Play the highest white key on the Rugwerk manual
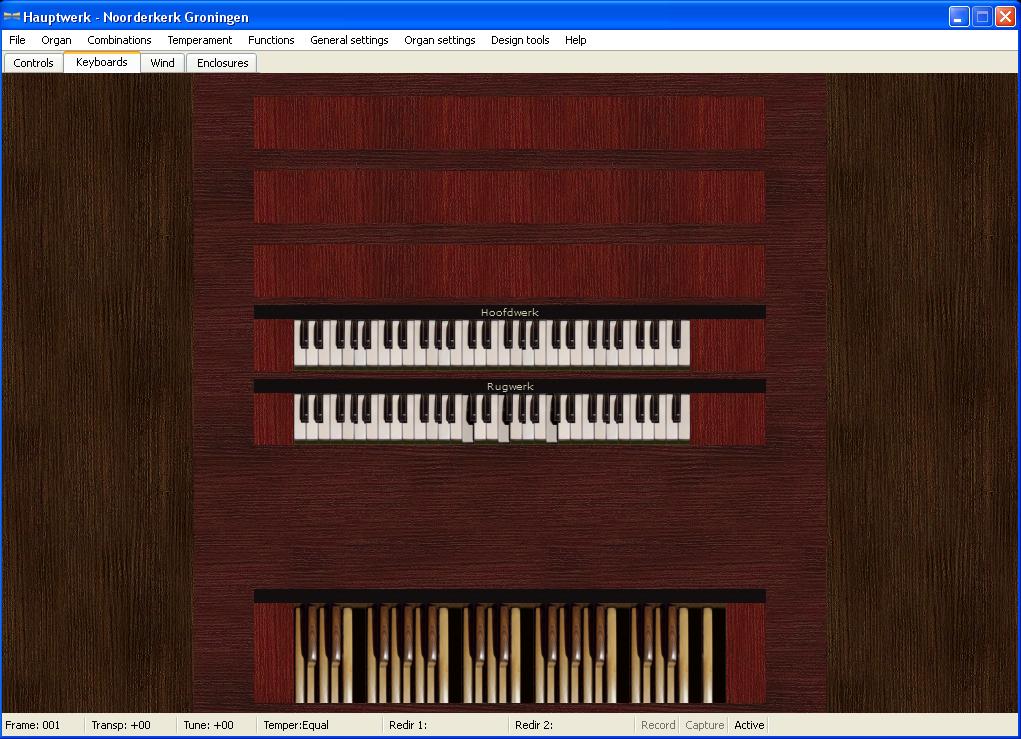This screenshot has height=739, width=1021. pyautogui.click(x=684, y=430)
